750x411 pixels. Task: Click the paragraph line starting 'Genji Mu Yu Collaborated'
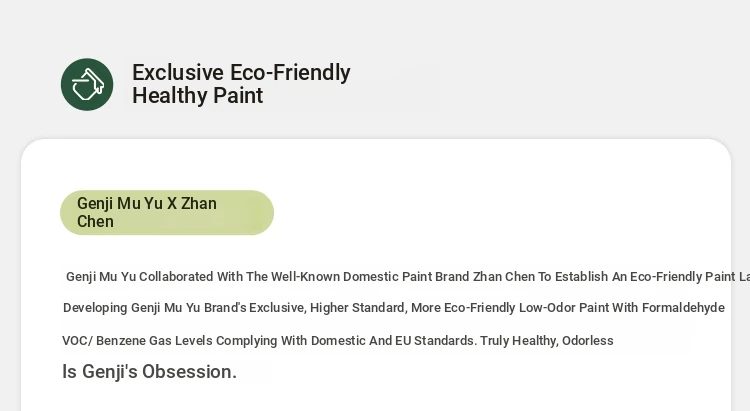pos(400,277)
